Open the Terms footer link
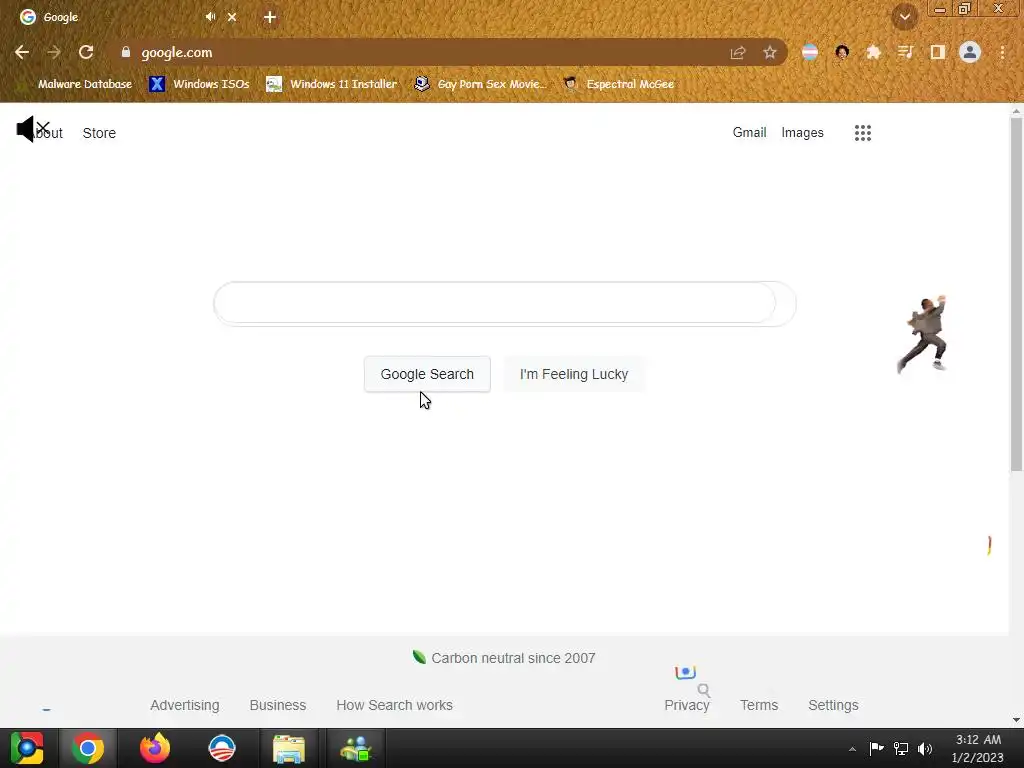The height and width of the screenshot is (768, 1024). 759,705
